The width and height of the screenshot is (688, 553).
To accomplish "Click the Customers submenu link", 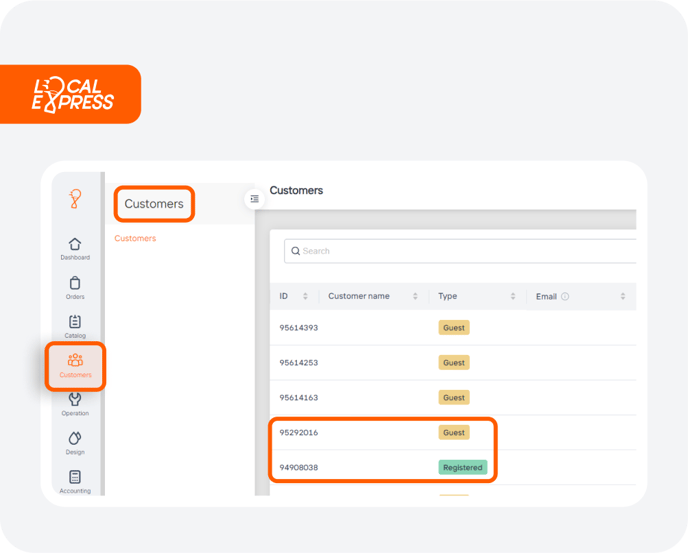I will [x=135, y=238].
